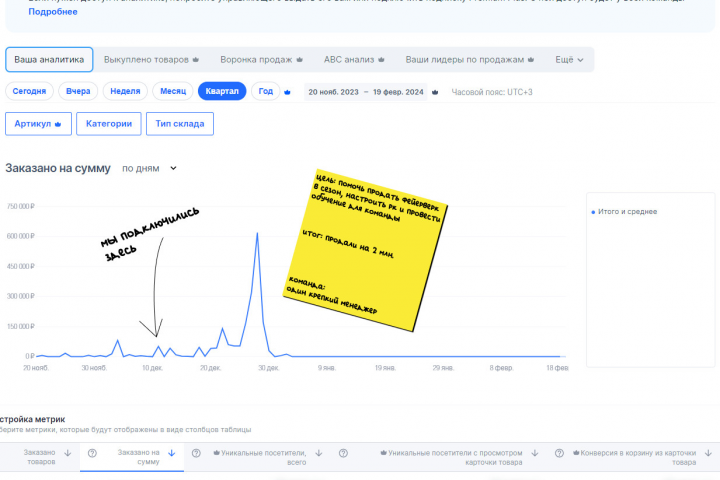Open the Подробнее link
720x480 pixels.
(53, 12)
